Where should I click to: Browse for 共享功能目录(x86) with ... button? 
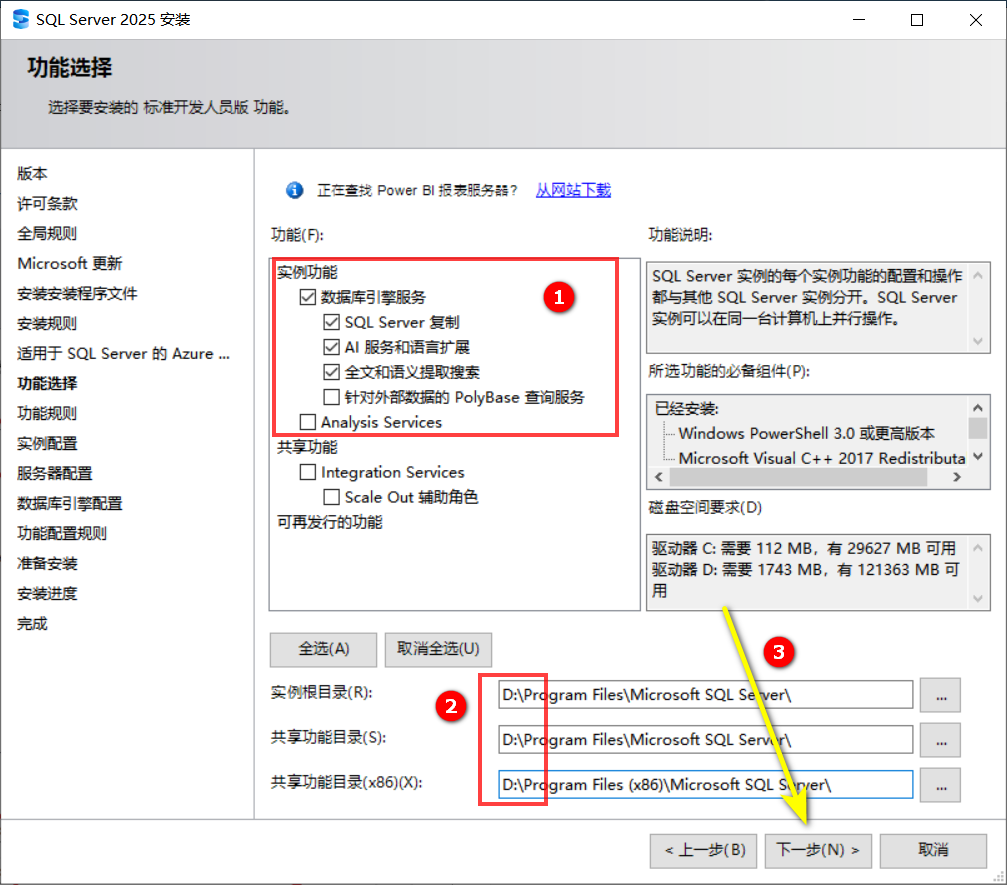[940, 785]
